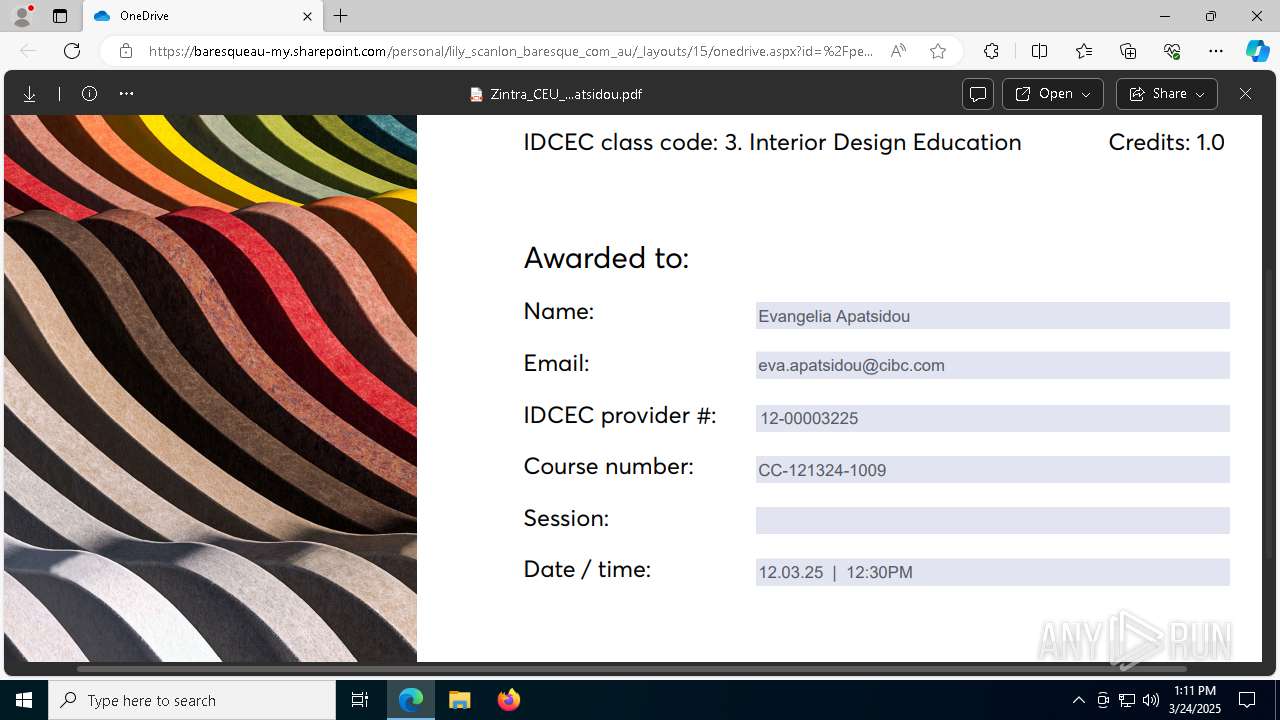Open Microsoft Edge from taskbar
This screenshot has height=720, width=1280.
tap(411, 700)
